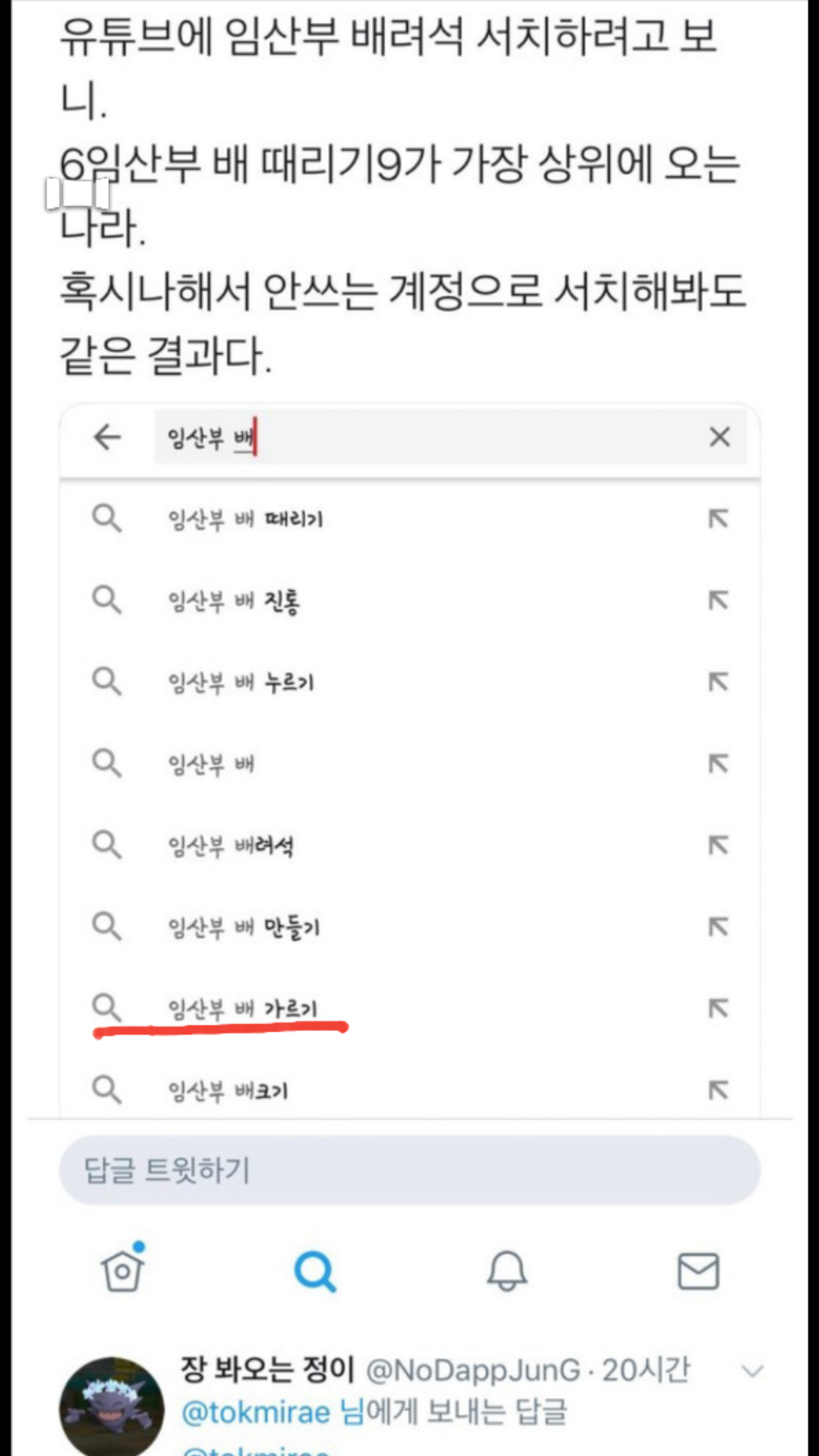Open the @tokmirae mention link
Image resolution: width=819 pixels, height=1456 pixels.
point(257,1413)
